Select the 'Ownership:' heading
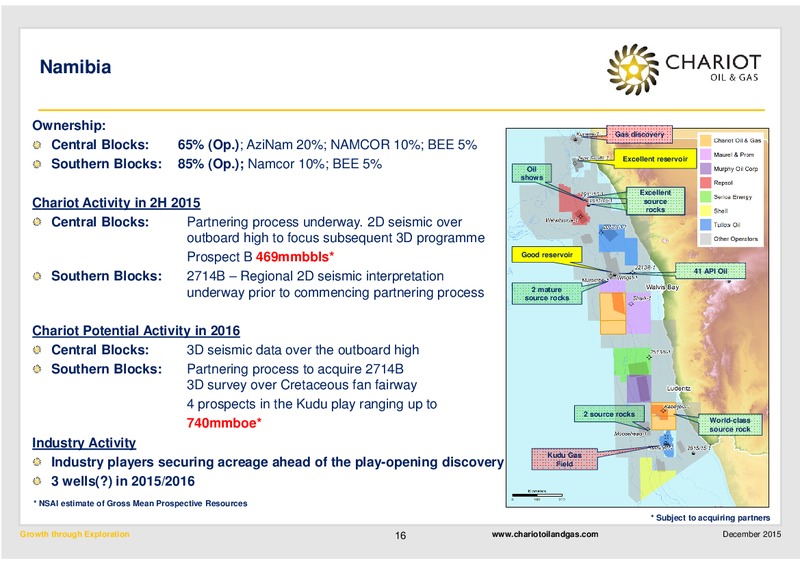 coord(69,126)
